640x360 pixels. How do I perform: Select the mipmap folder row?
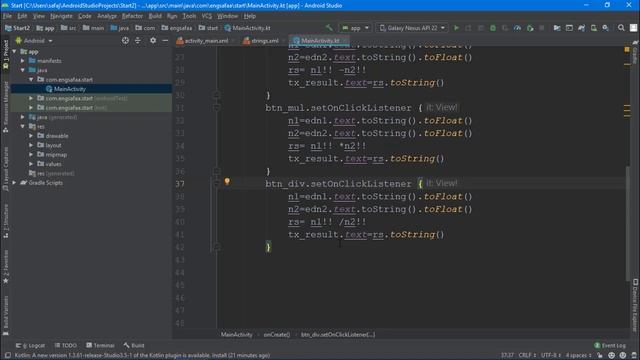91,155
